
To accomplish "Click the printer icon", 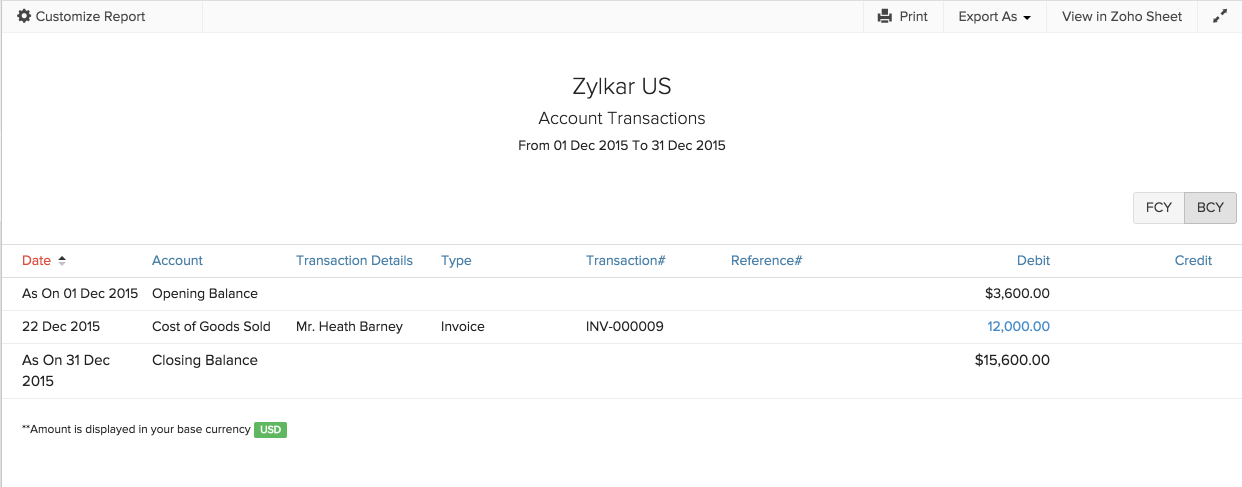I will point(884,16).
